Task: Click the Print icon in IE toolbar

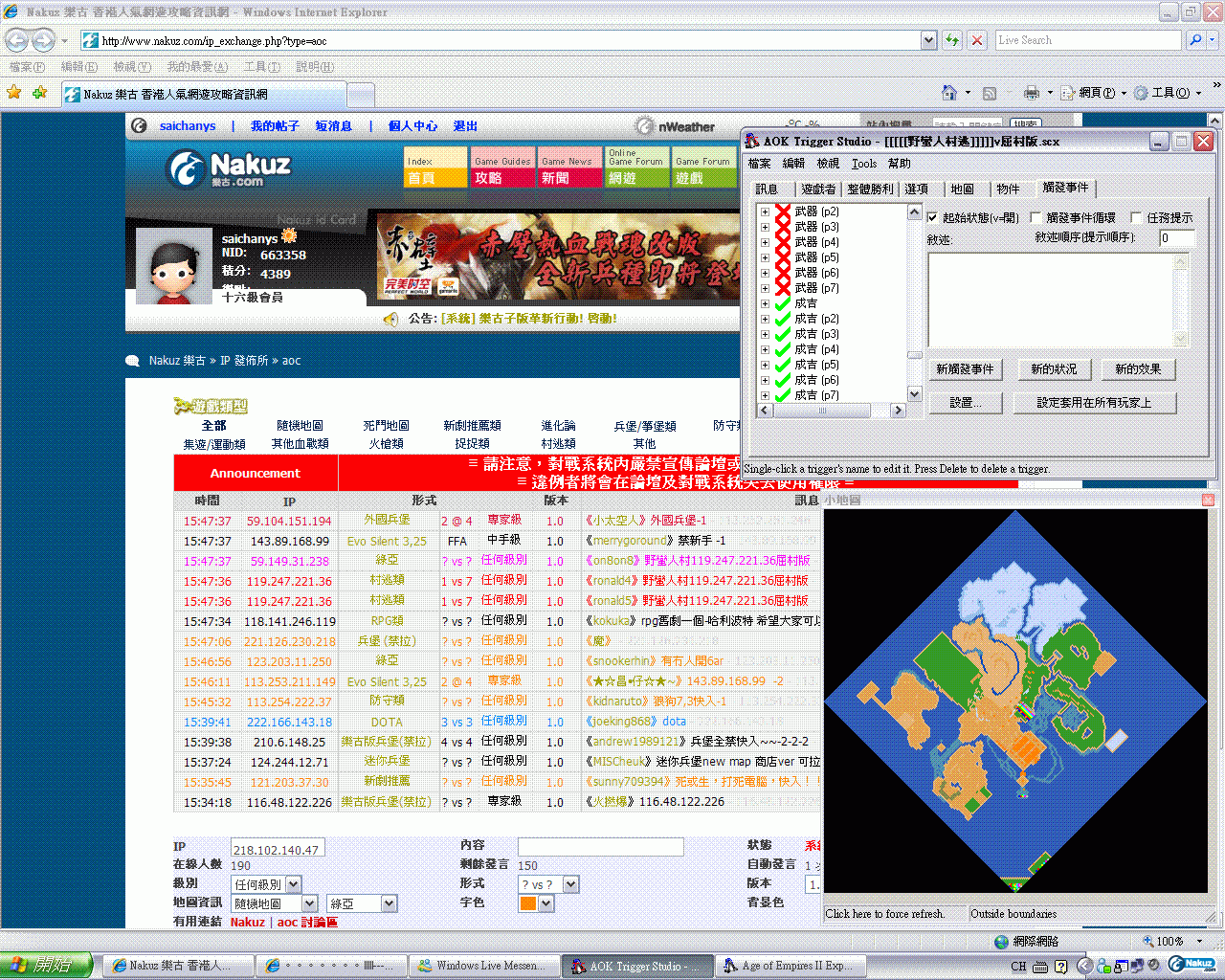Action: (1032, 93)
